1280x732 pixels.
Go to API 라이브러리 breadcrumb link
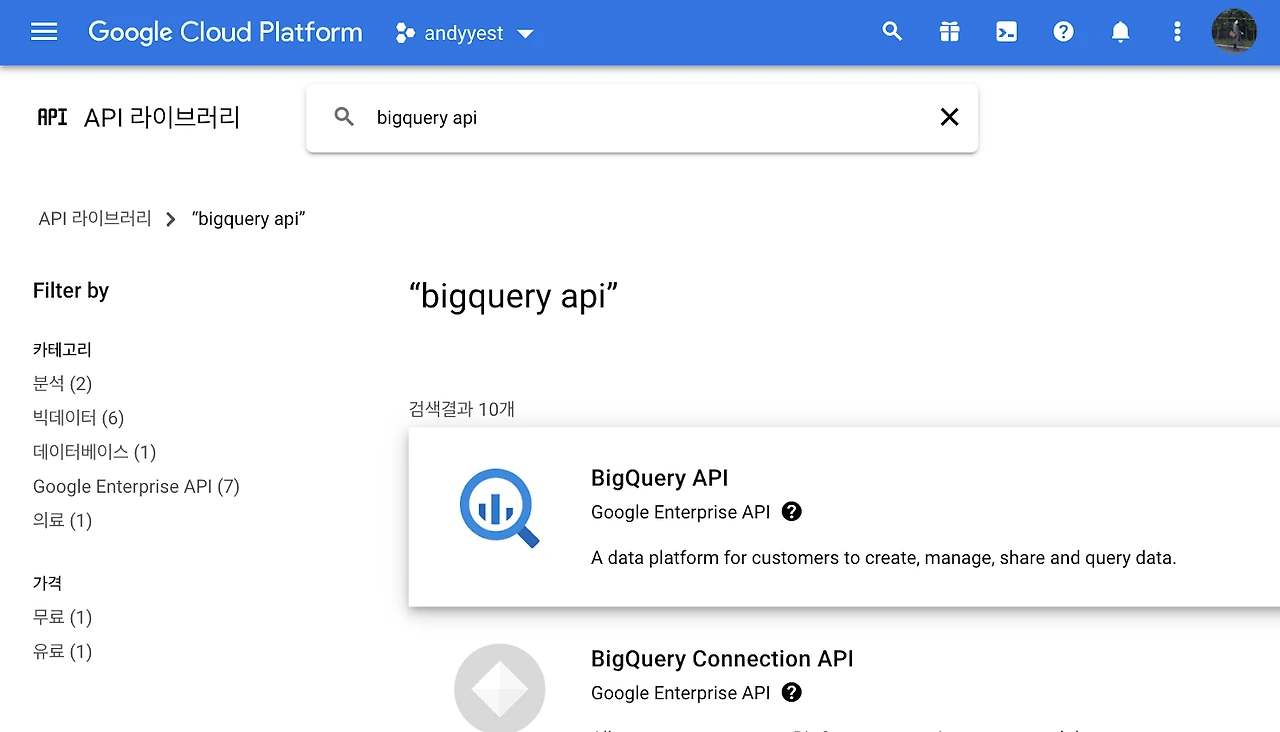[95, 218]
